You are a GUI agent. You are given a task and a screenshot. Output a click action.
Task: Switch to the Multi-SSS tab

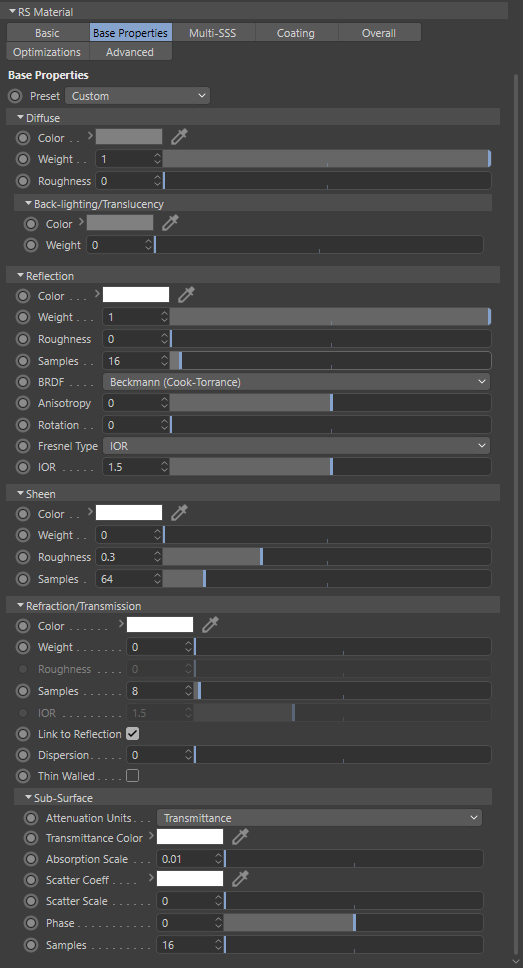[x=212, y=33]
